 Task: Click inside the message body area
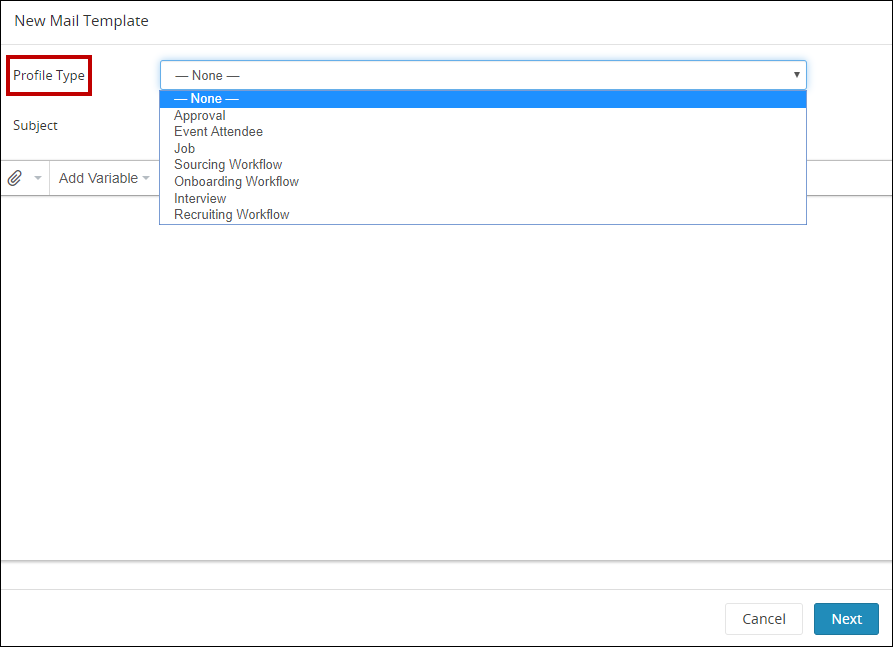(x=446, y=378)
